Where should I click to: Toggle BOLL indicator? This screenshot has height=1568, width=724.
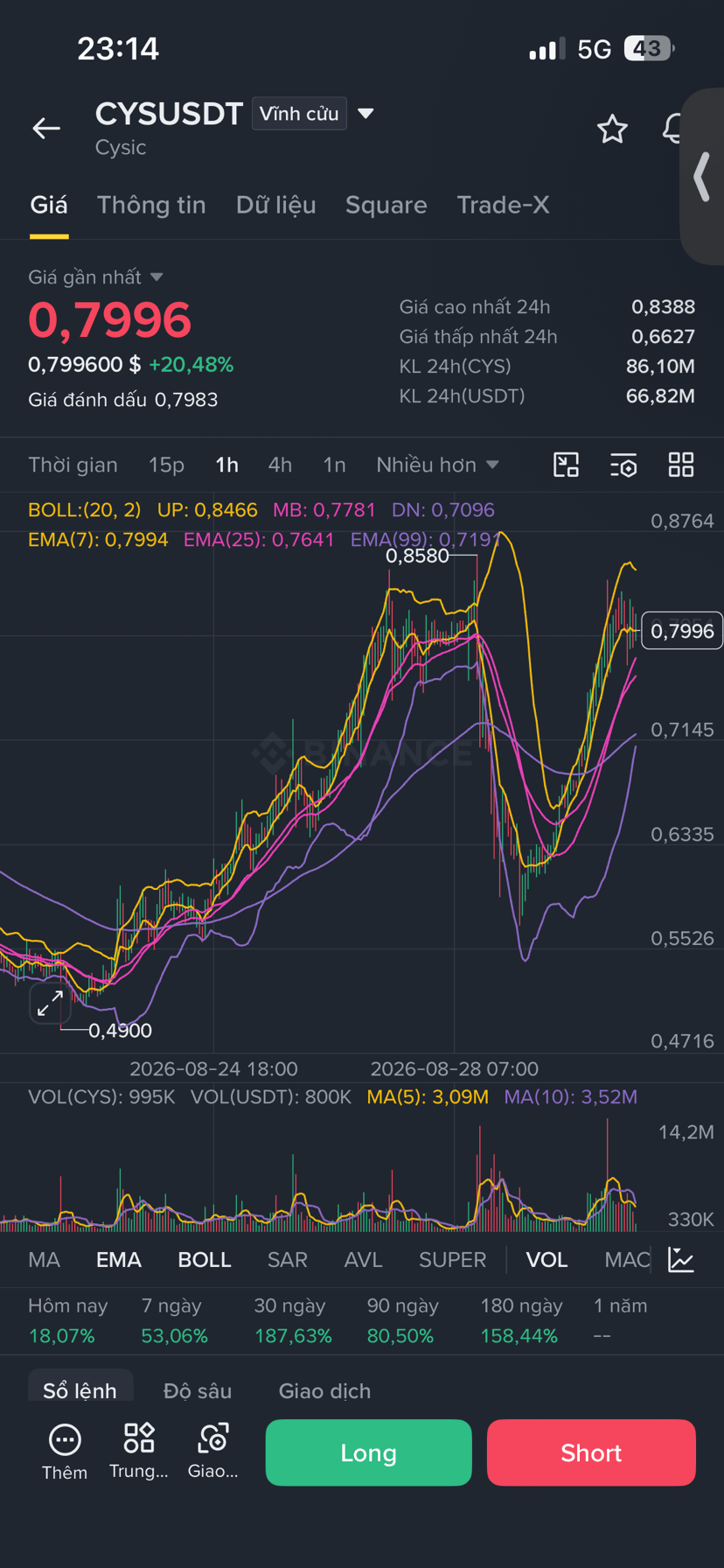point(205,1260)
